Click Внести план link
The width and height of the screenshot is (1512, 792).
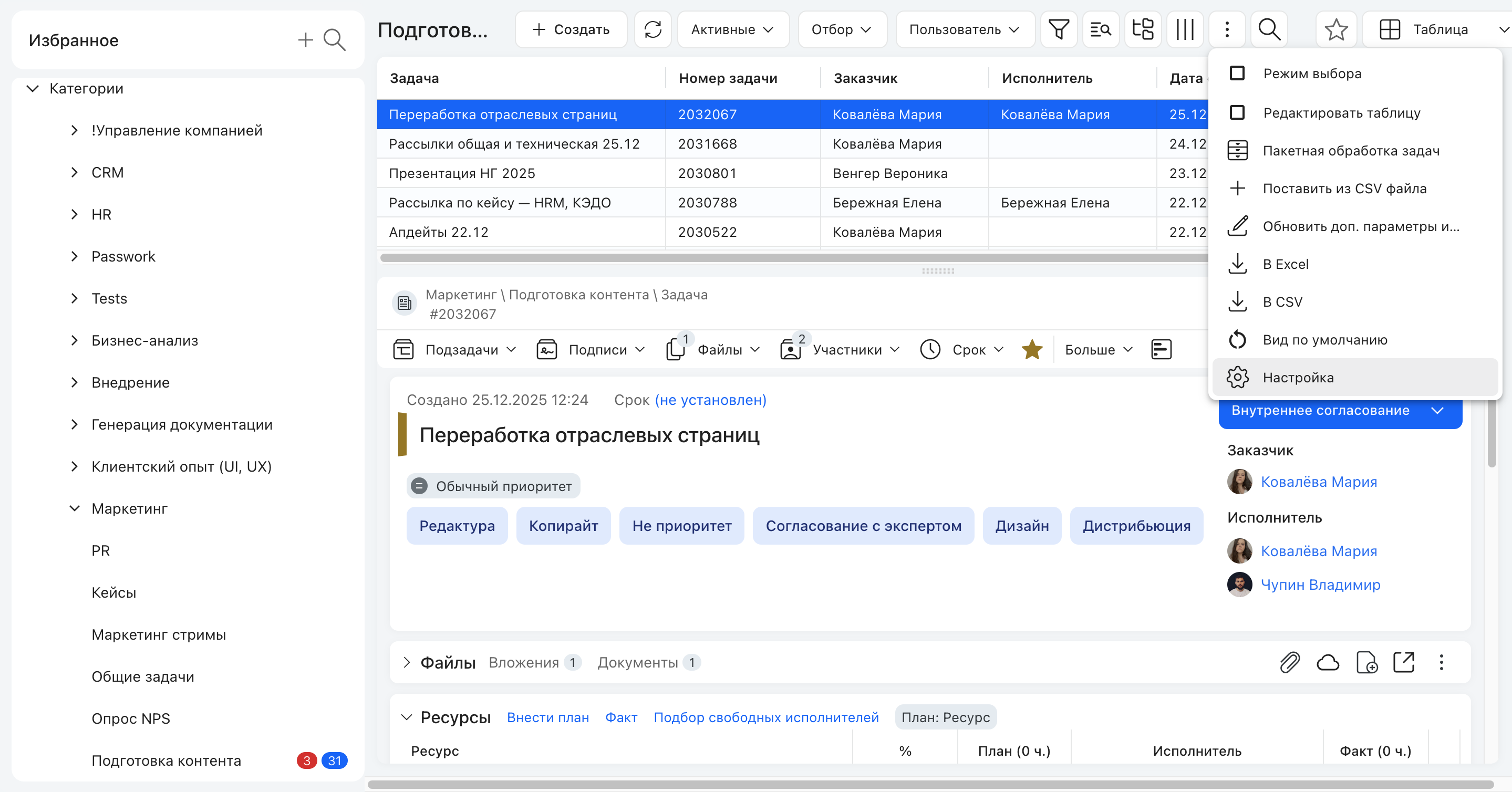click(x=547, y=717)
